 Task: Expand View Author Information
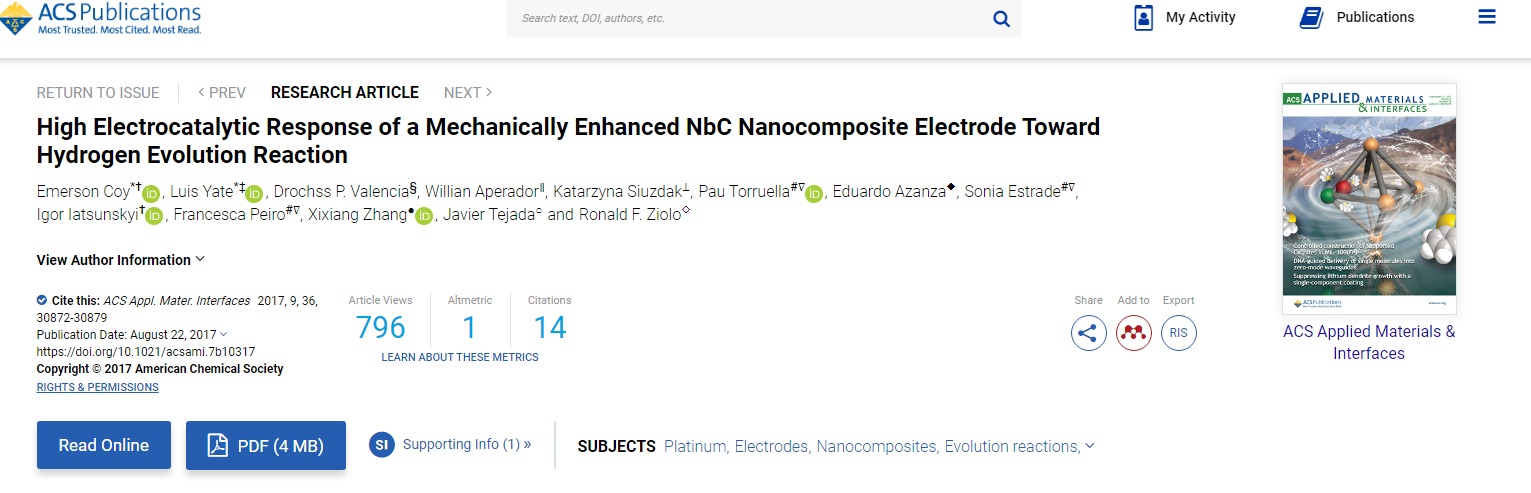[x=121, y=260]
